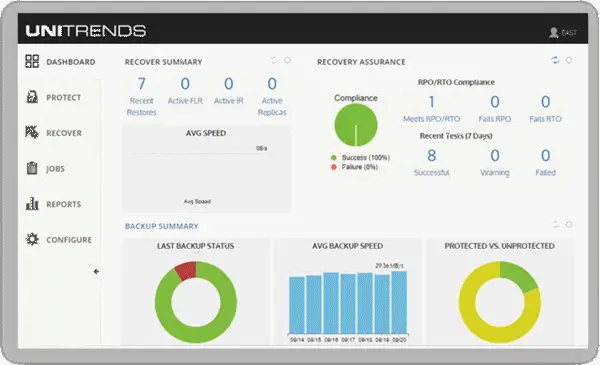This screenshot has height=365, width=600.
Task: Select the Protect sidebar icon
Action: click(32, 97)
